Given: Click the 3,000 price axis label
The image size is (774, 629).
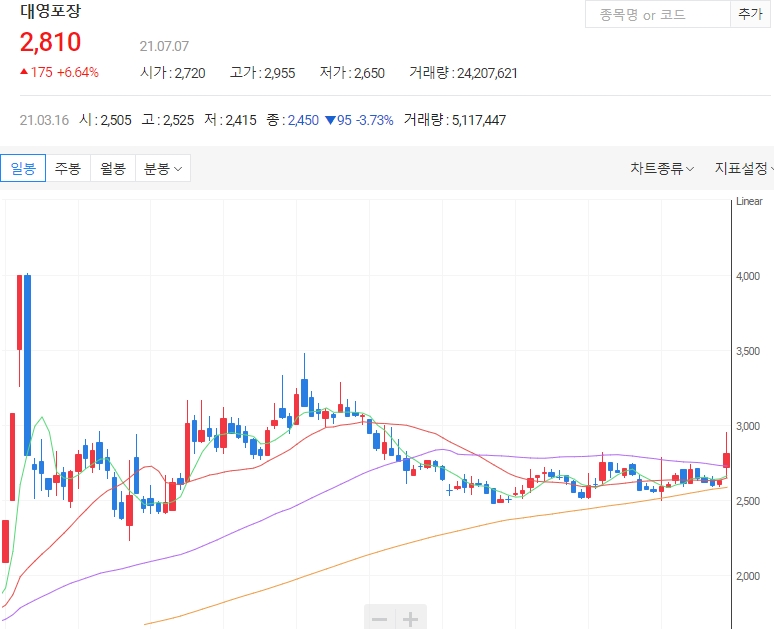Looking at the screenshot, I should [x=748, y=426].
